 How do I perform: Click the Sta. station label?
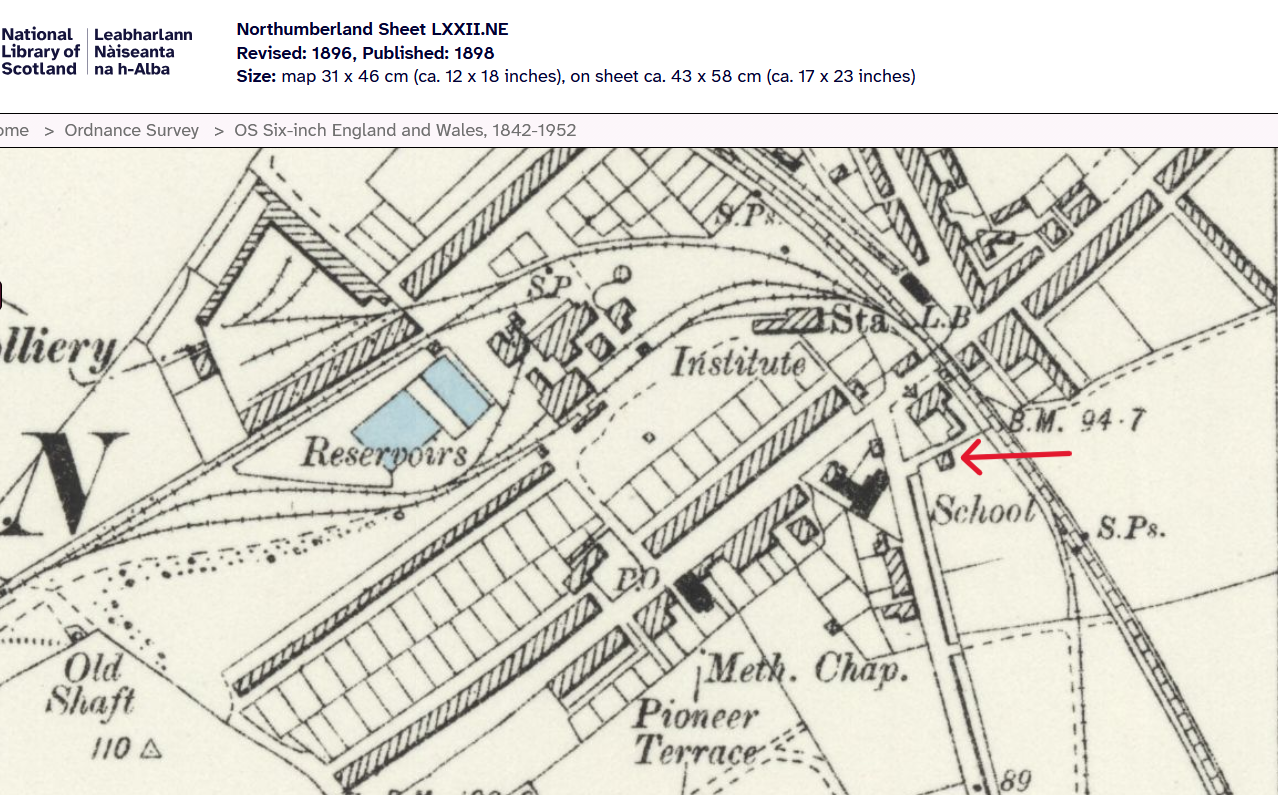pos(860,320)
